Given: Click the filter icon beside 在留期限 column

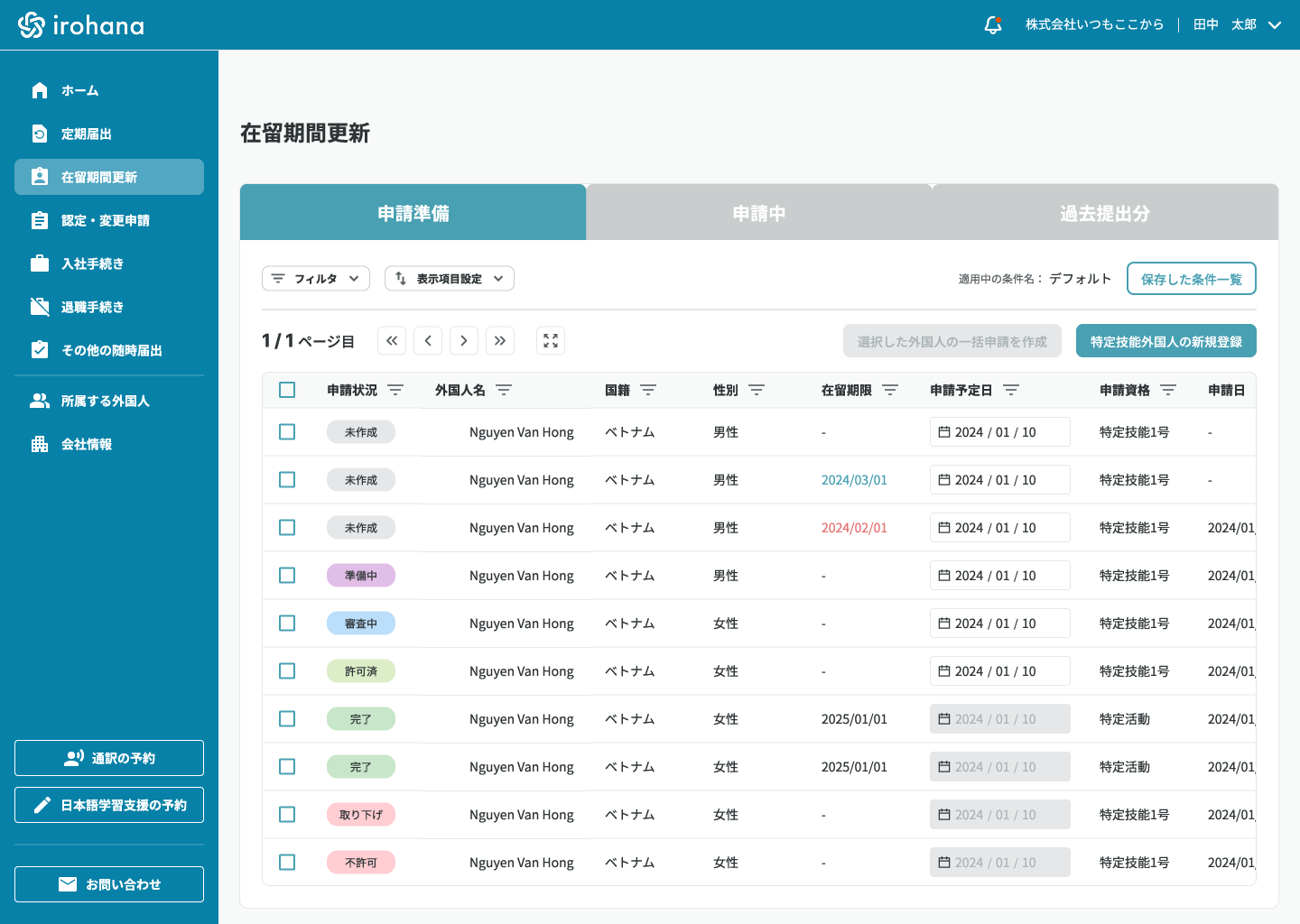Looking at the screenshot, I should [890, 390].
